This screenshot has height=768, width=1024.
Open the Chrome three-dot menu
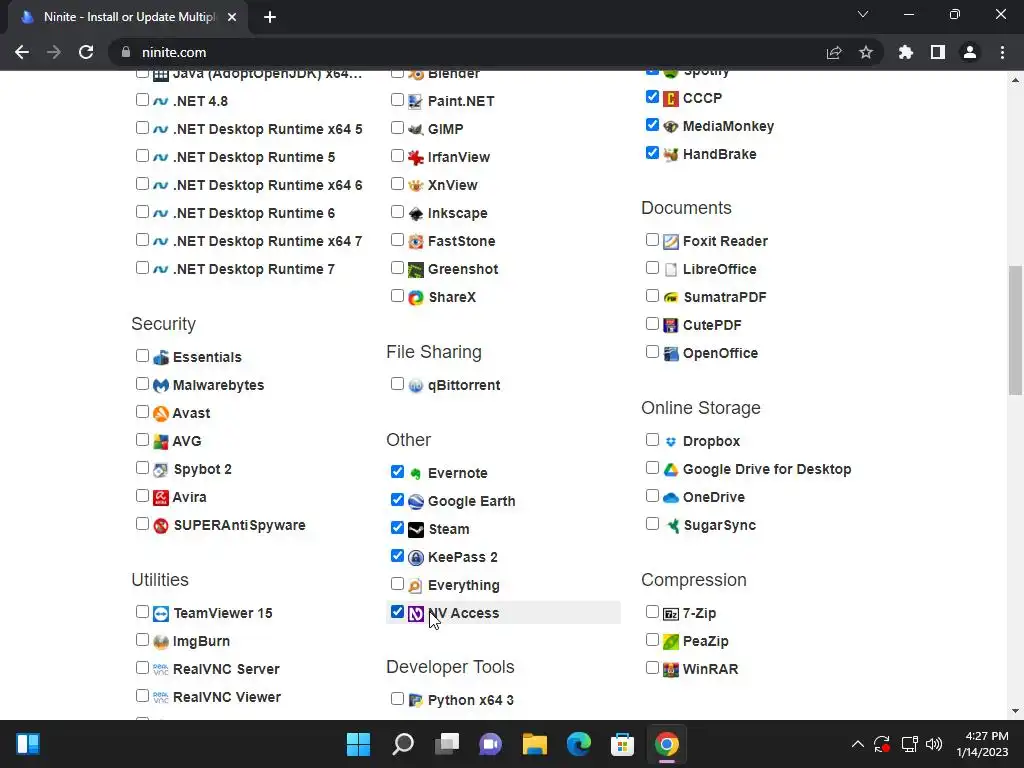[x=1002, y=52]
